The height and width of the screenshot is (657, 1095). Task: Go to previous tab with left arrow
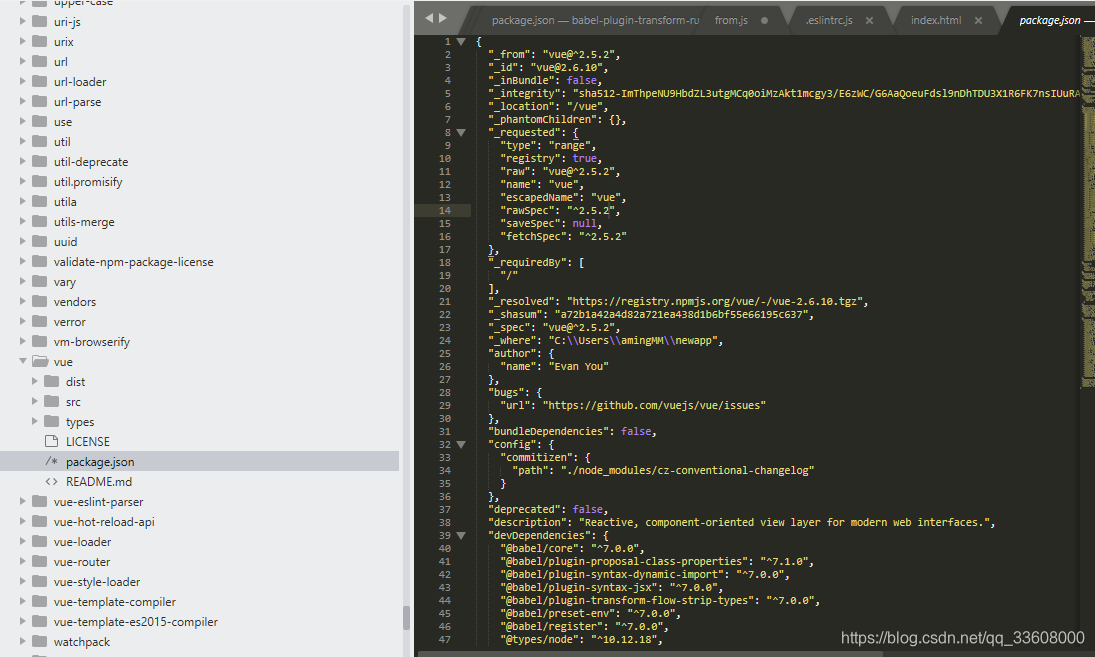point(429,18)
